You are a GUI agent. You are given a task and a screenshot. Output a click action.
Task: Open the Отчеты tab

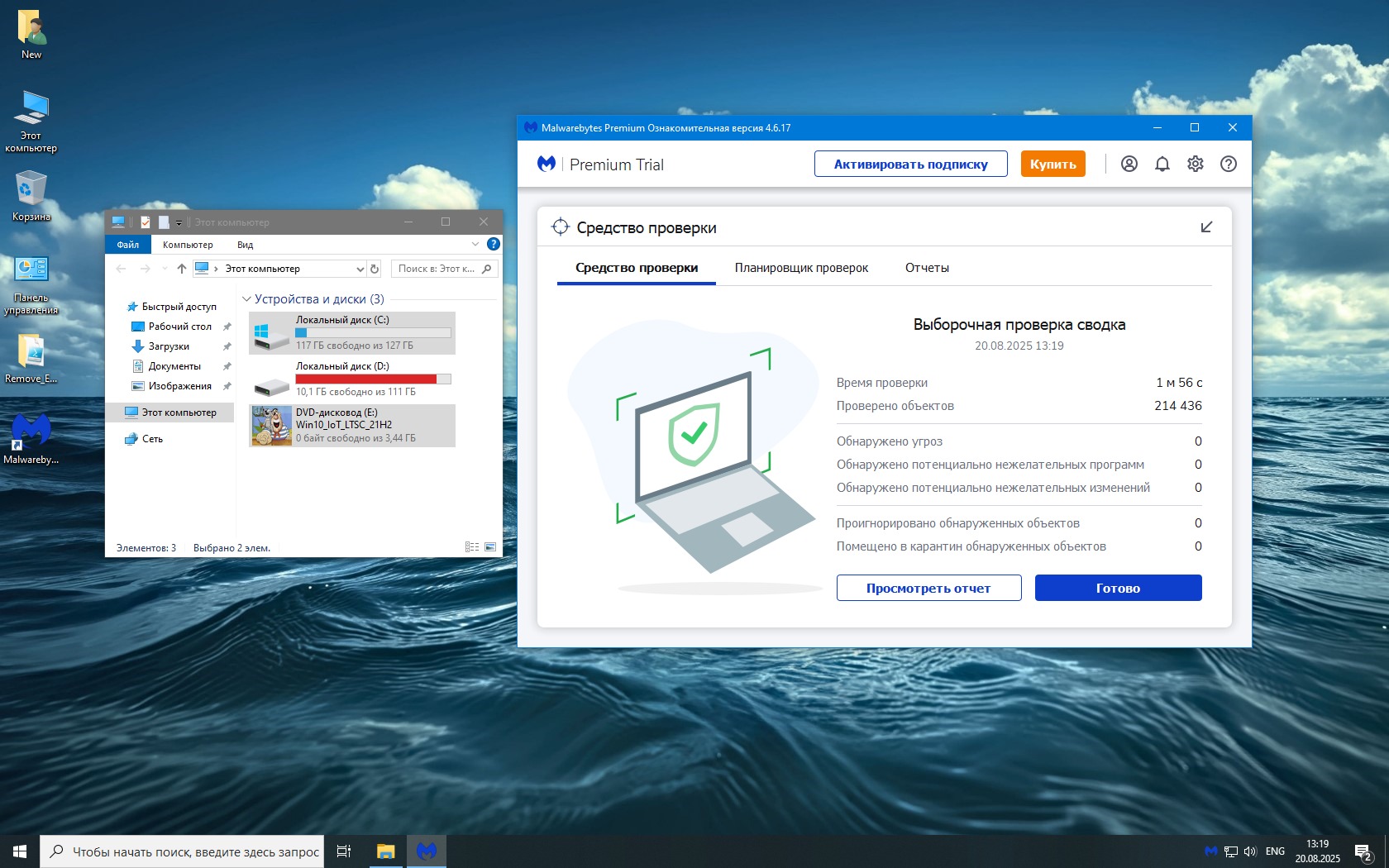pos(927,268)
